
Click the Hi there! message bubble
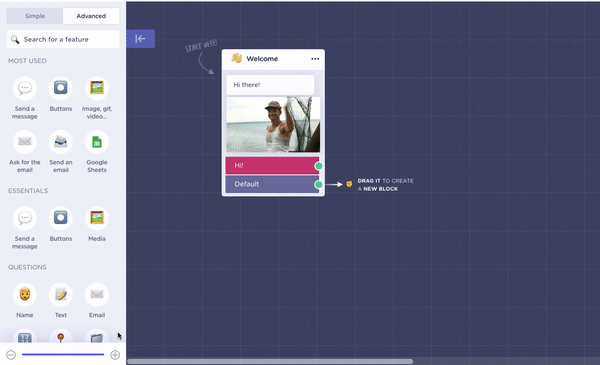point(270,85)
